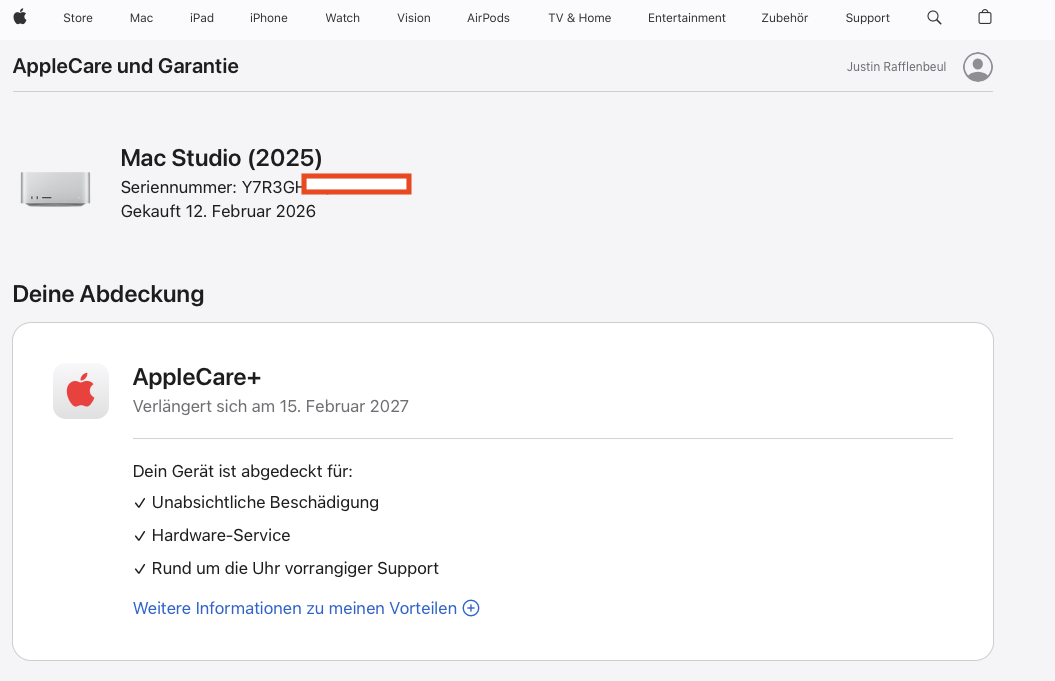
Task: Open the Vision menu
Action: point(414,18)
